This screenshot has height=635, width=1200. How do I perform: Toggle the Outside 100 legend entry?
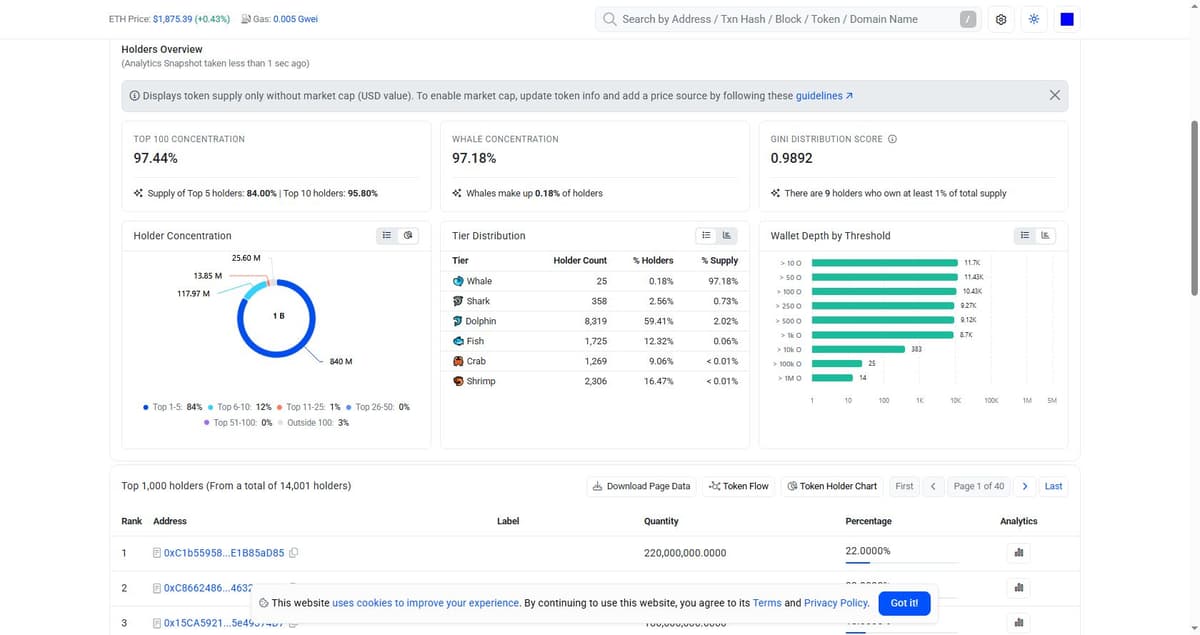312,423
